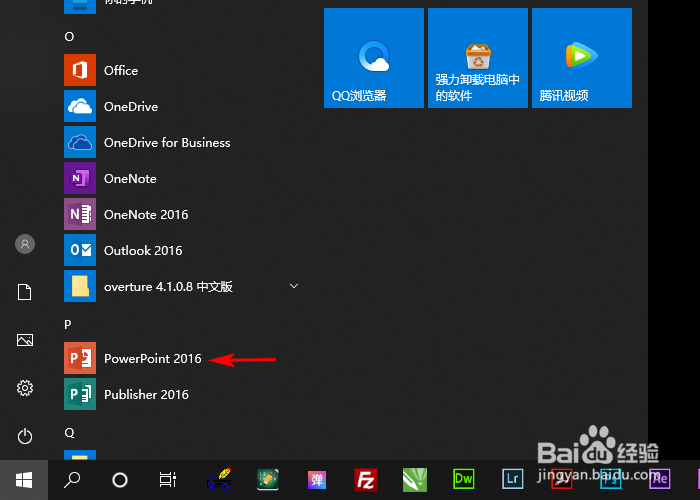Launch After Effects from the taskbar
Viewport: 700px width, 500px height.
659,479
